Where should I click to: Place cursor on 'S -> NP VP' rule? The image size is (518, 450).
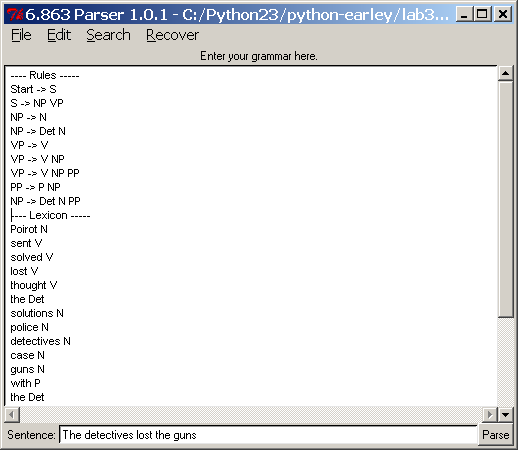[x=37, y=103]
